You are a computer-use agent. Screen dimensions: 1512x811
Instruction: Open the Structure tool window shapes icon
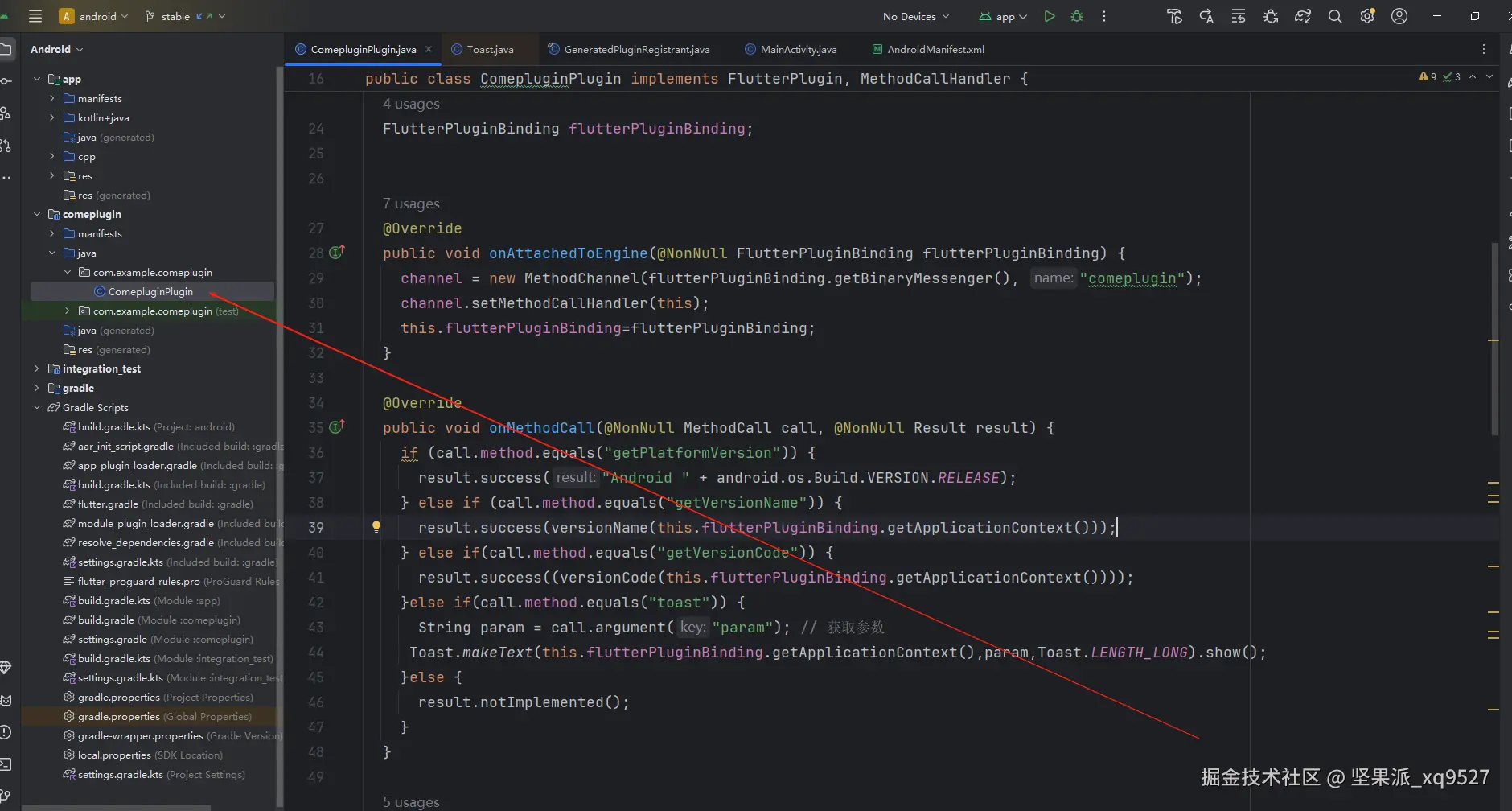click(6, 113)
